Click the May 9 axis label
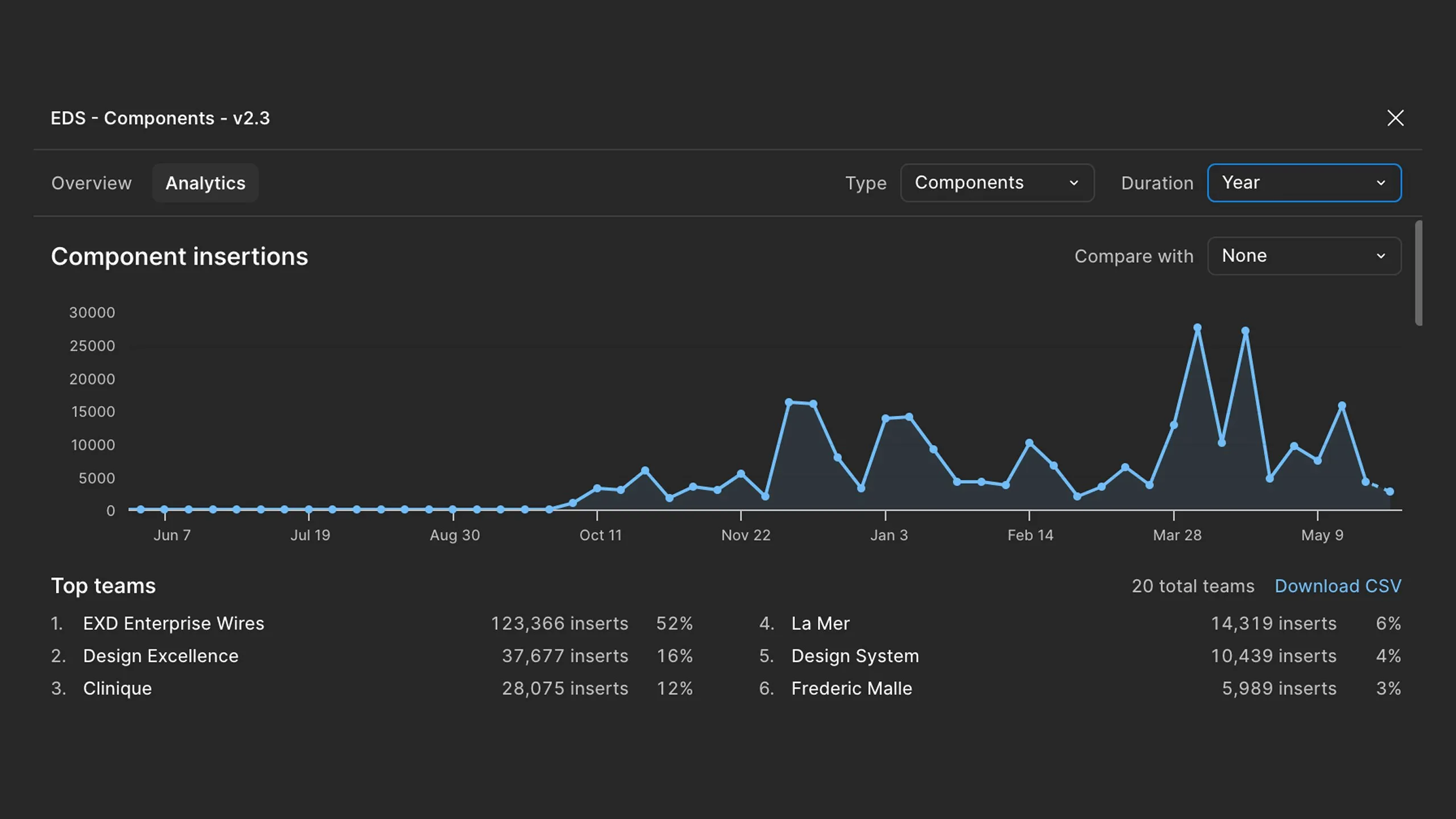The width and height of the screenshot is (1456, 819). tap(1322, 535)
